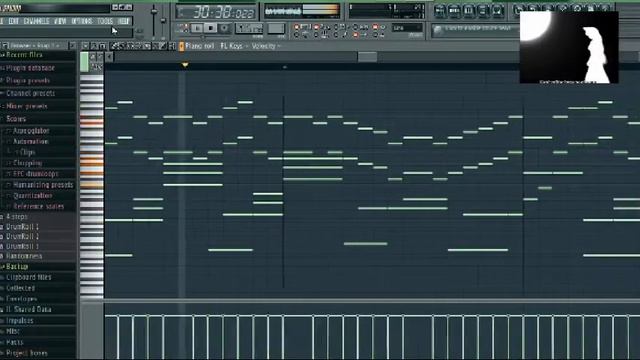Screen dimensions: 640x360
Task: Open the EDIT menu
Action: [x=13, y=21]
